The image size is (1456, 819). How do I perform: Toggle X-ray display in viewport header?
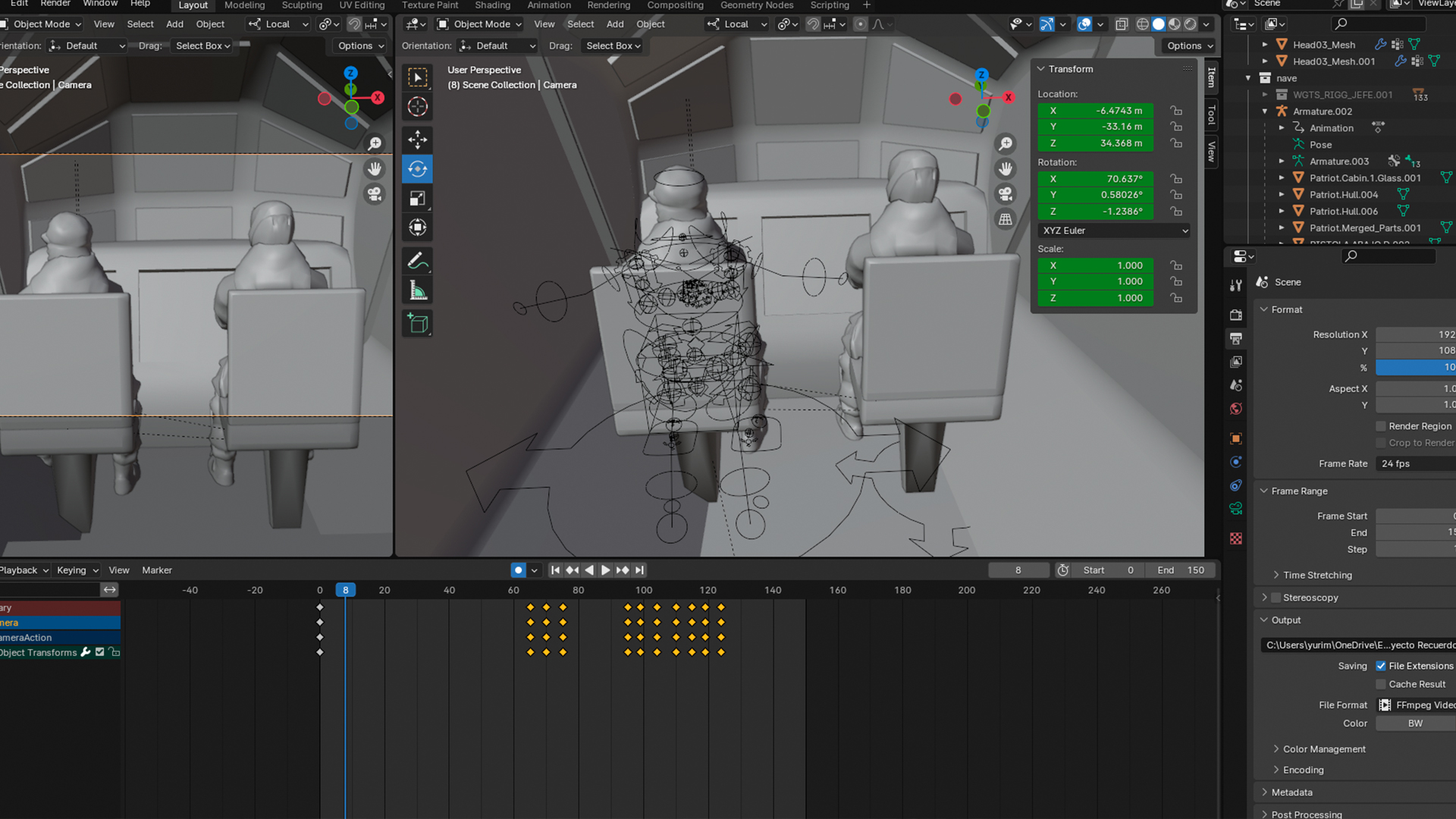tap(1122, 24)
